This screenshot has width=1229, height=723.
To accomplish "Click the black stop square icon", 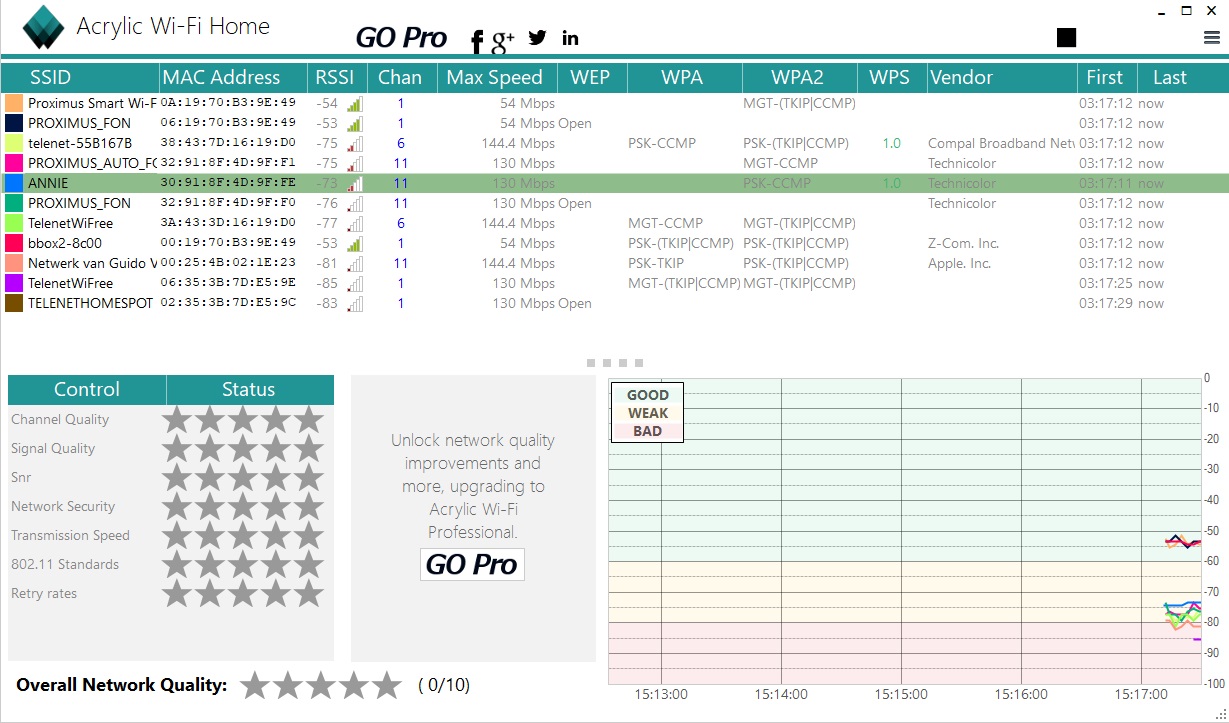I will (x=1066, y=37).
